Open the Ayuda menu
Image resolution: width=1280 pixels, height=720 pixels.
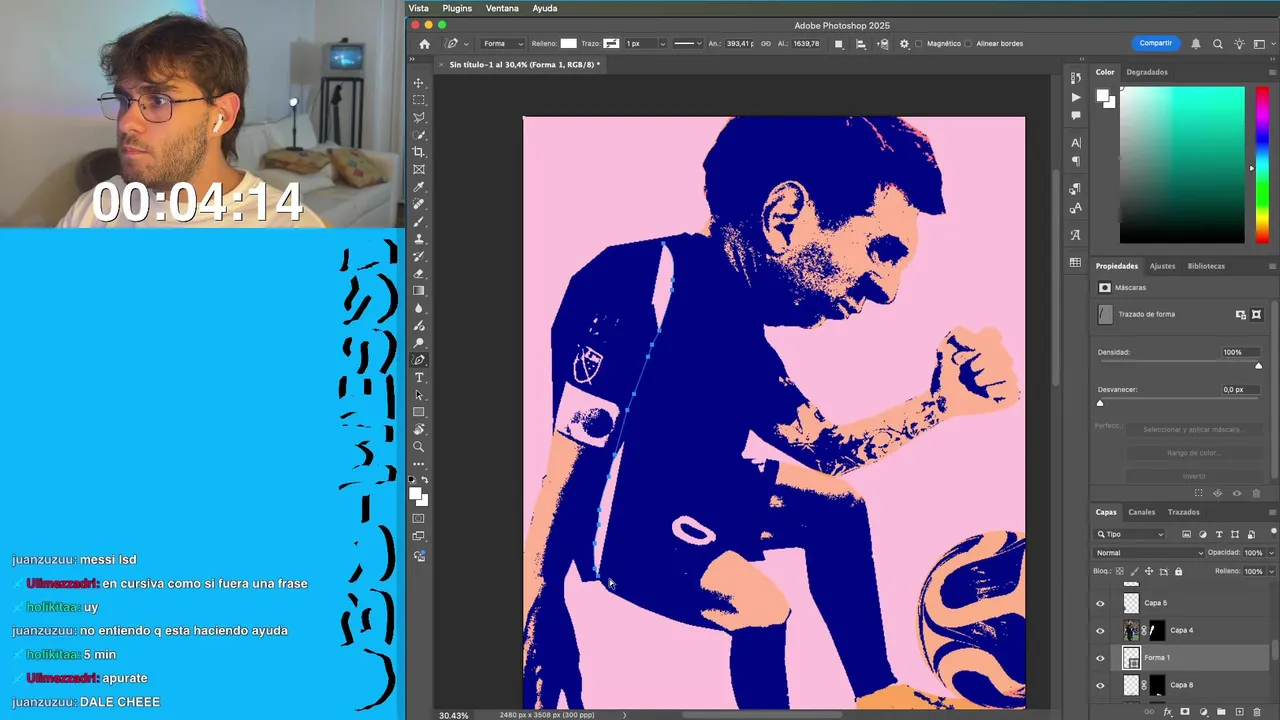[x=545, y=8]
